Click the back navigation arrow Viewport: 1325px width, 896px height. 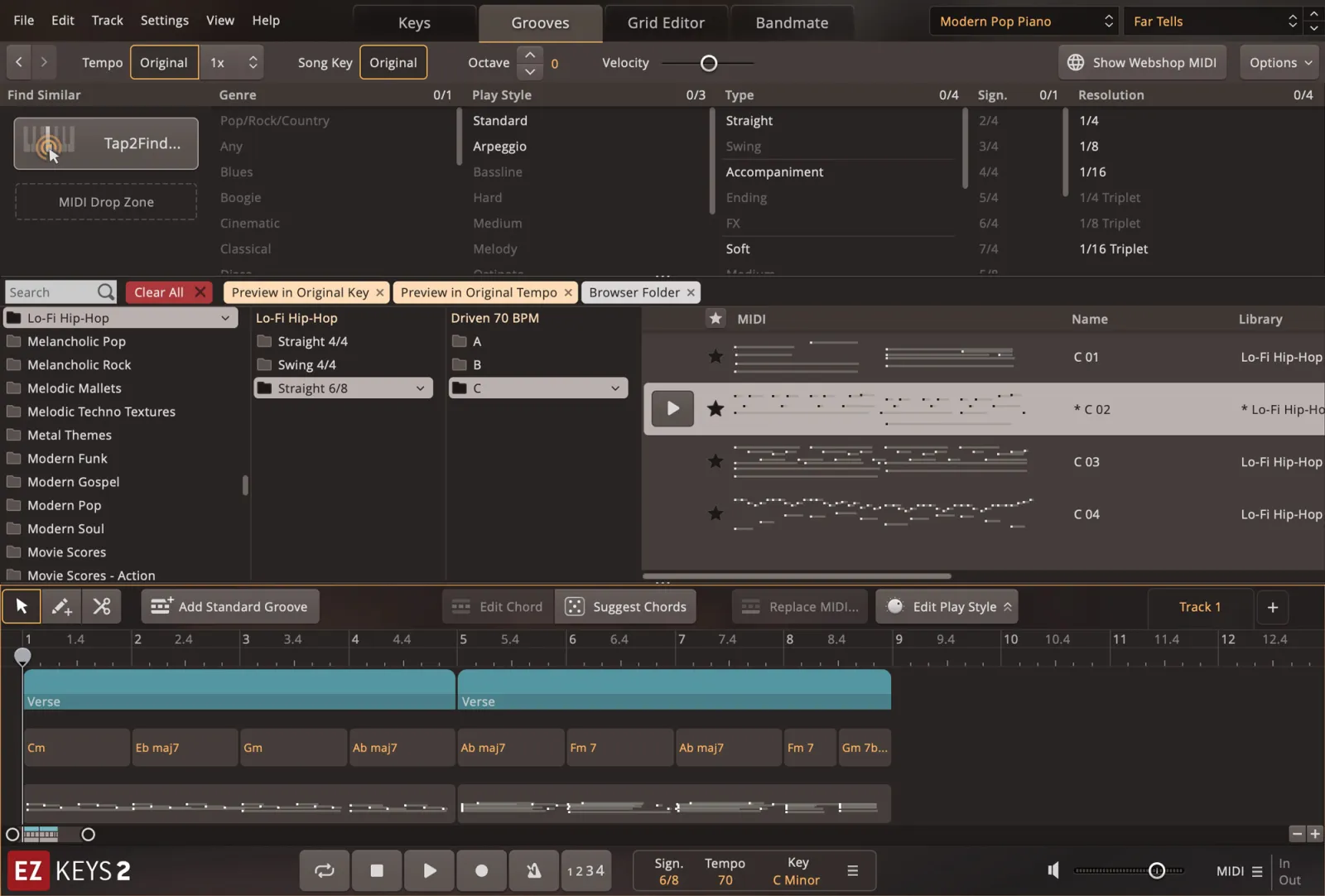[19, 62]
